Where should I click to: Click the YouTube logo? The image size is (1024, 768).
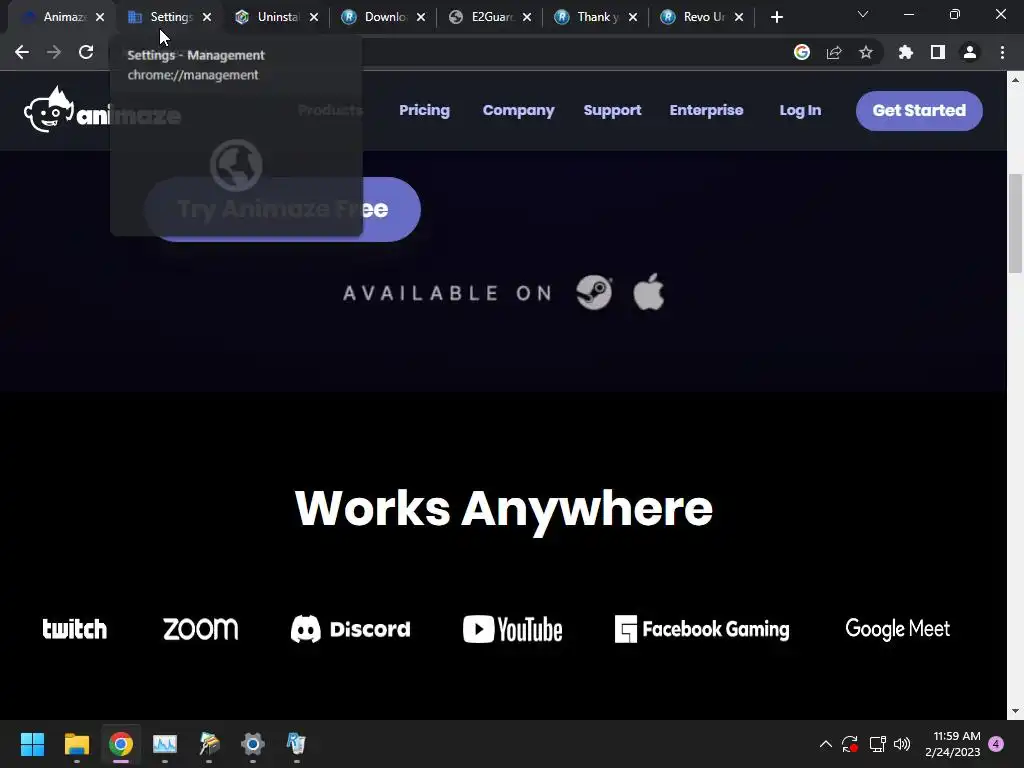pyautogui.click(x=513, y=629)
